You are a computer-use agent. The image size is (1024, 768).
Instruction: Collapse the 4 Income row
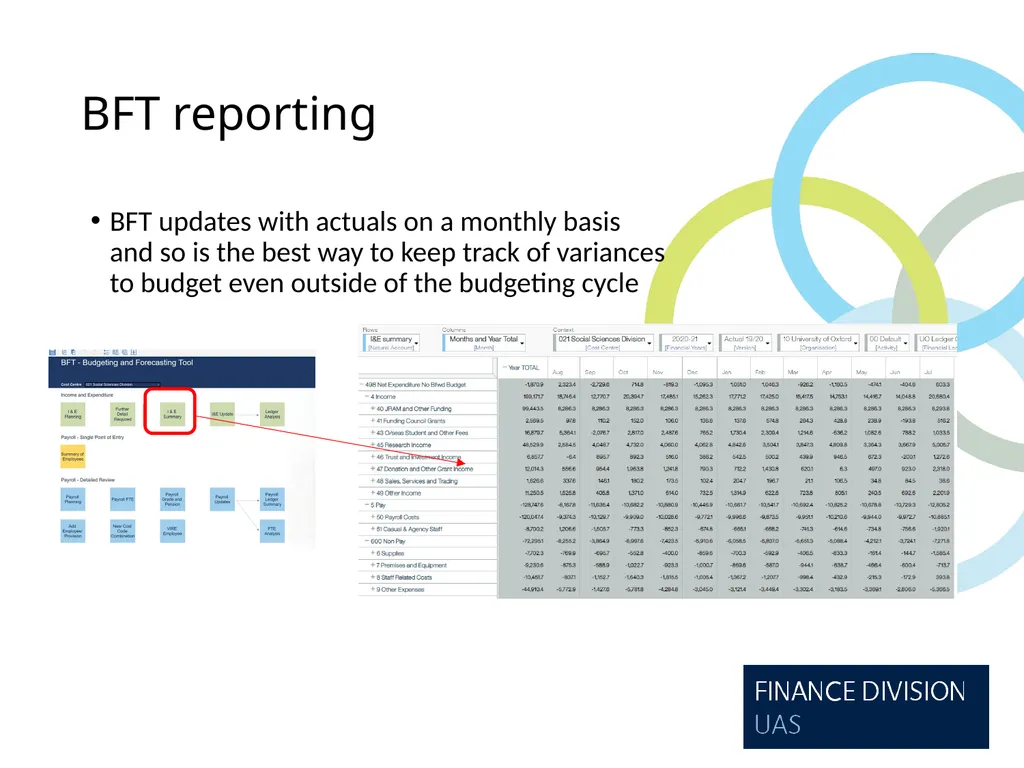pyautogui.click(x=367, y=396)
